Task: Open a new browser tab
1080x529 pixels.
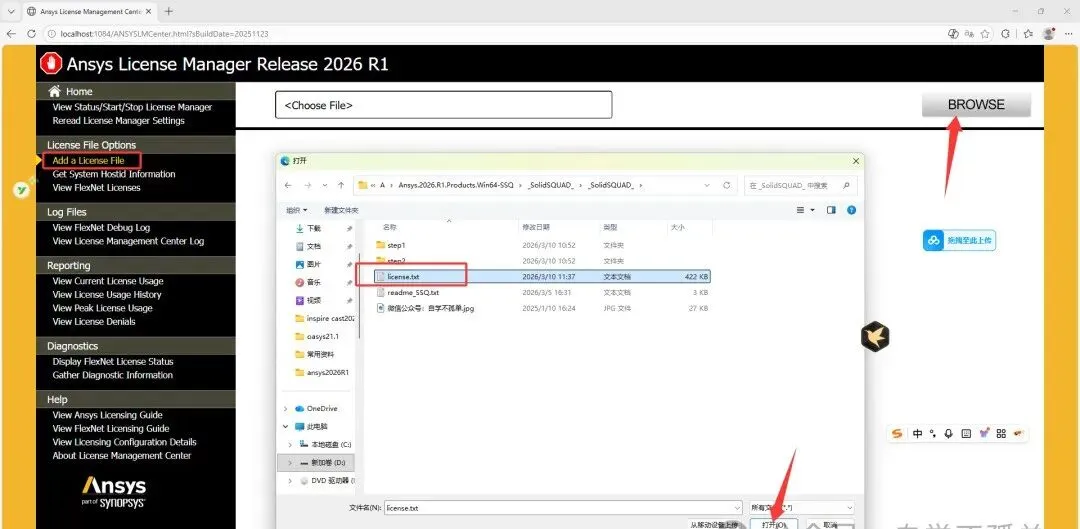Action: tap(169, 12)
